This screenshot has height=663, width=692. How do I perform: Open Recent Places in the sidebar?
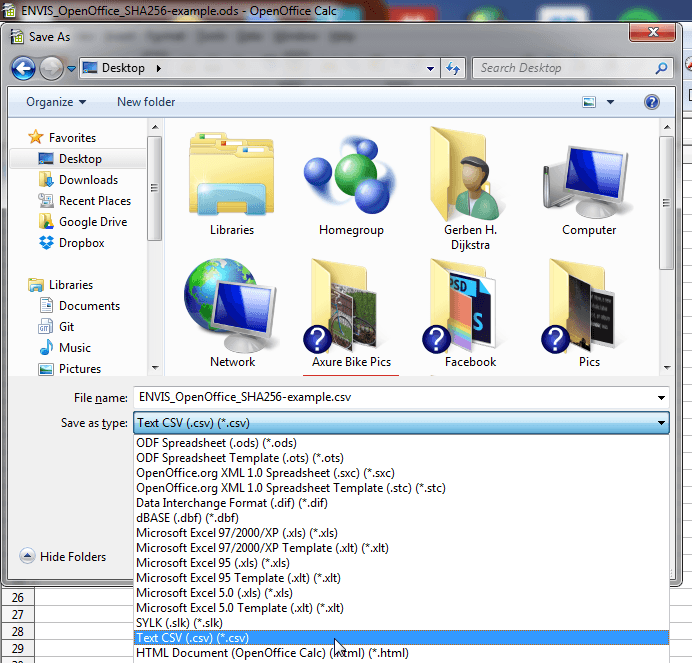tap(85, 201)
